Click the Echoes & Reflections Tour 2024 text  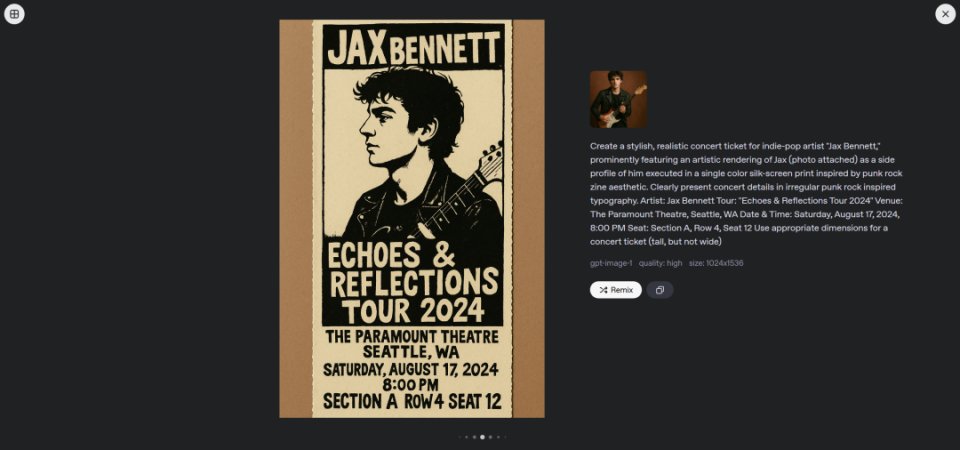point(412,282)
